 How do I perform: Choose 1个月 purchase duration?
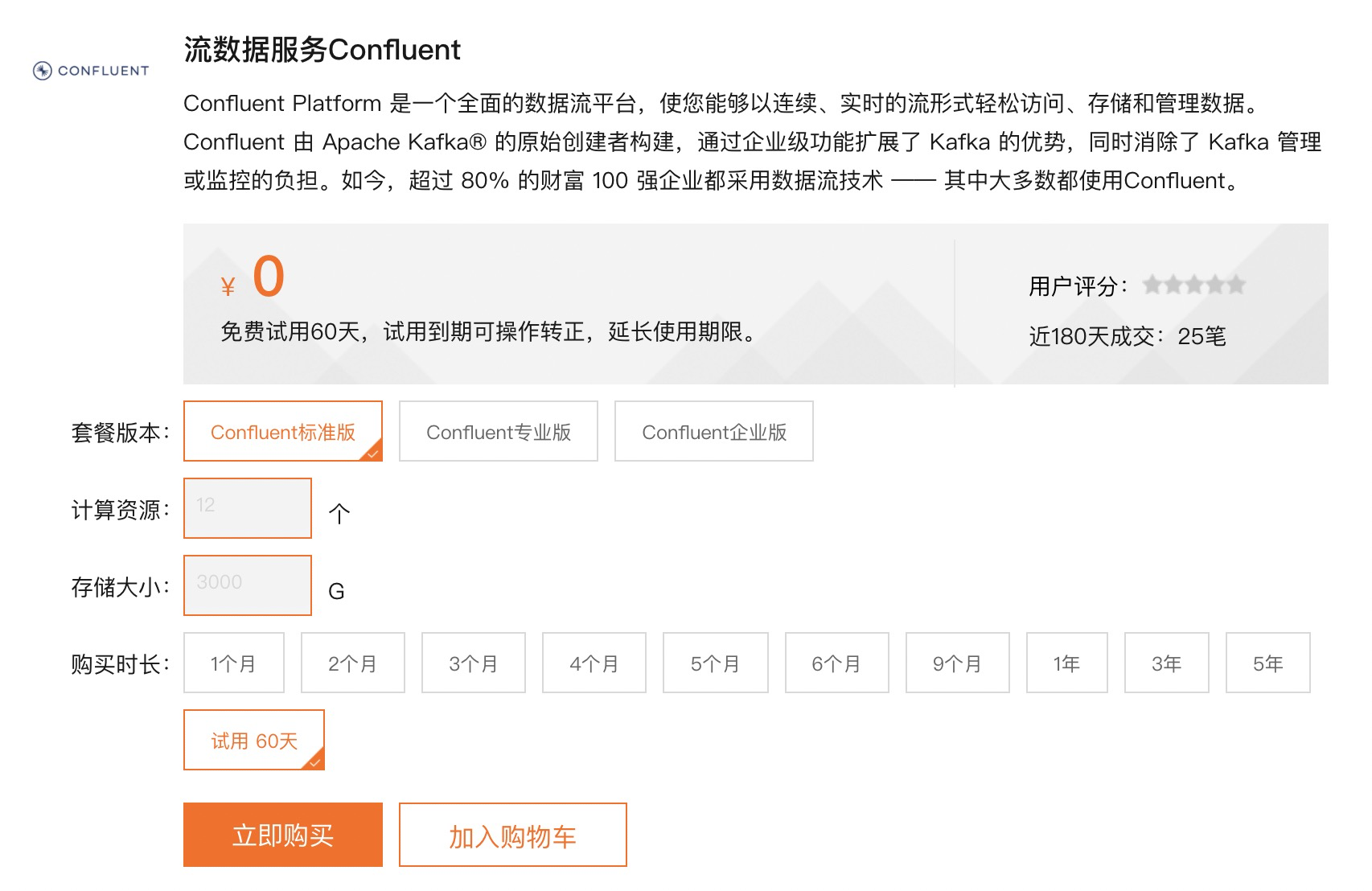pyautogui.click(x=234, y=663)
